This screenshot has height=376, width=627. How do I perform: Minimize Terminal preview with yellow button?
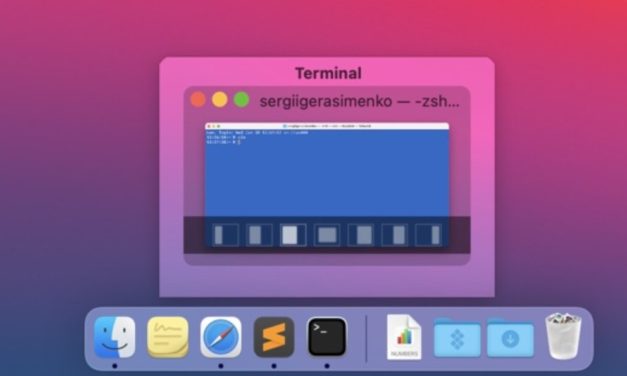pos(220,99)
